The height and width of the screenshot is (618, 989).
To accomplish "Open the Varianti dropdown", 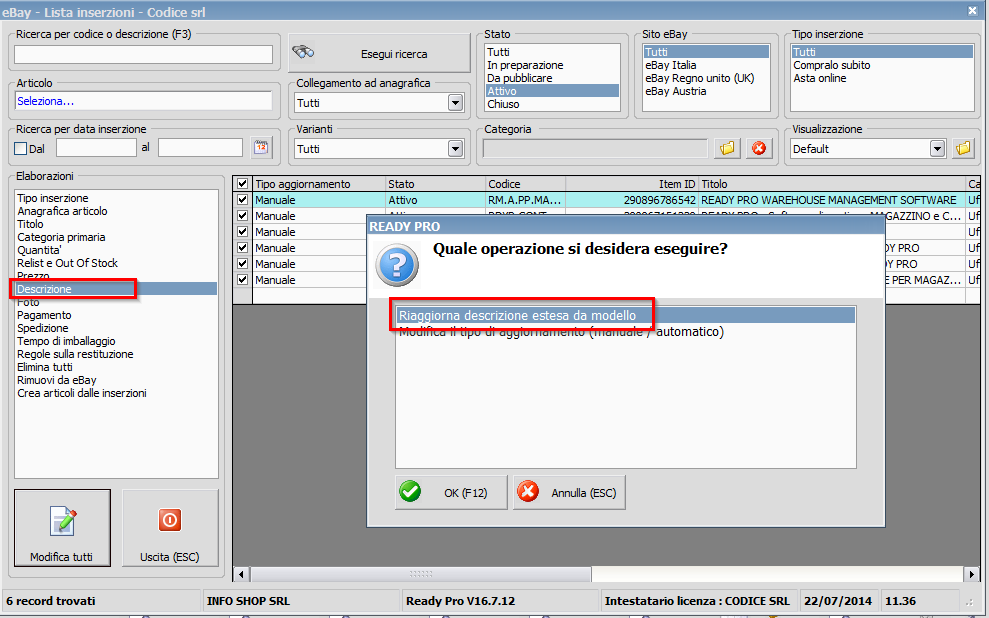I will [455, 149].
